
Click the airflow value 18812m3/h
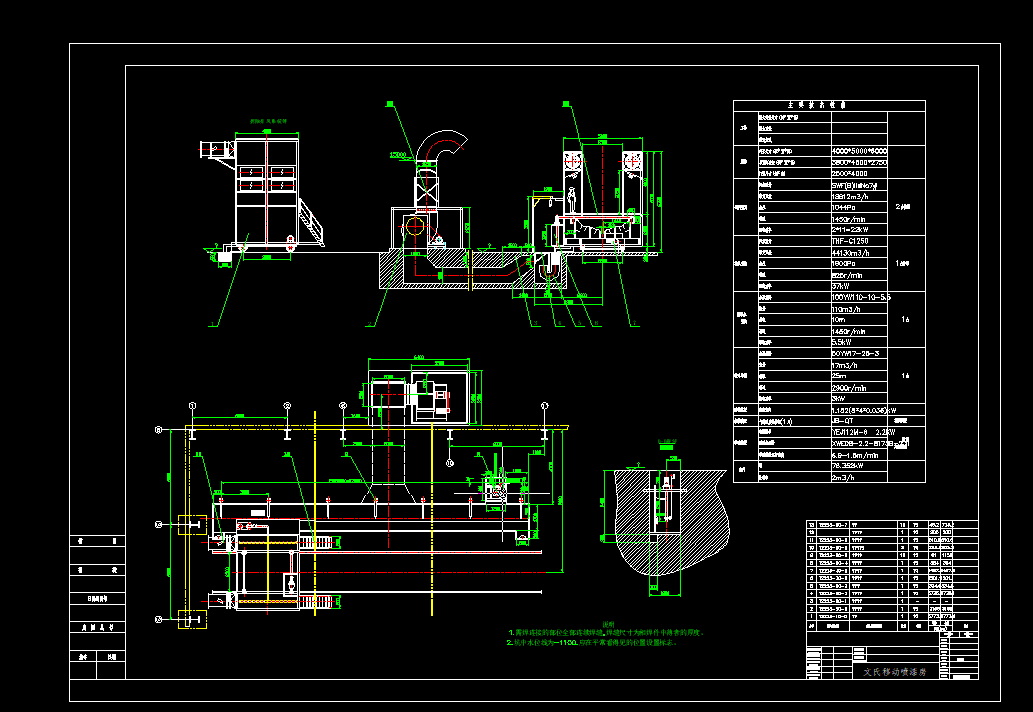click(852, 196)
